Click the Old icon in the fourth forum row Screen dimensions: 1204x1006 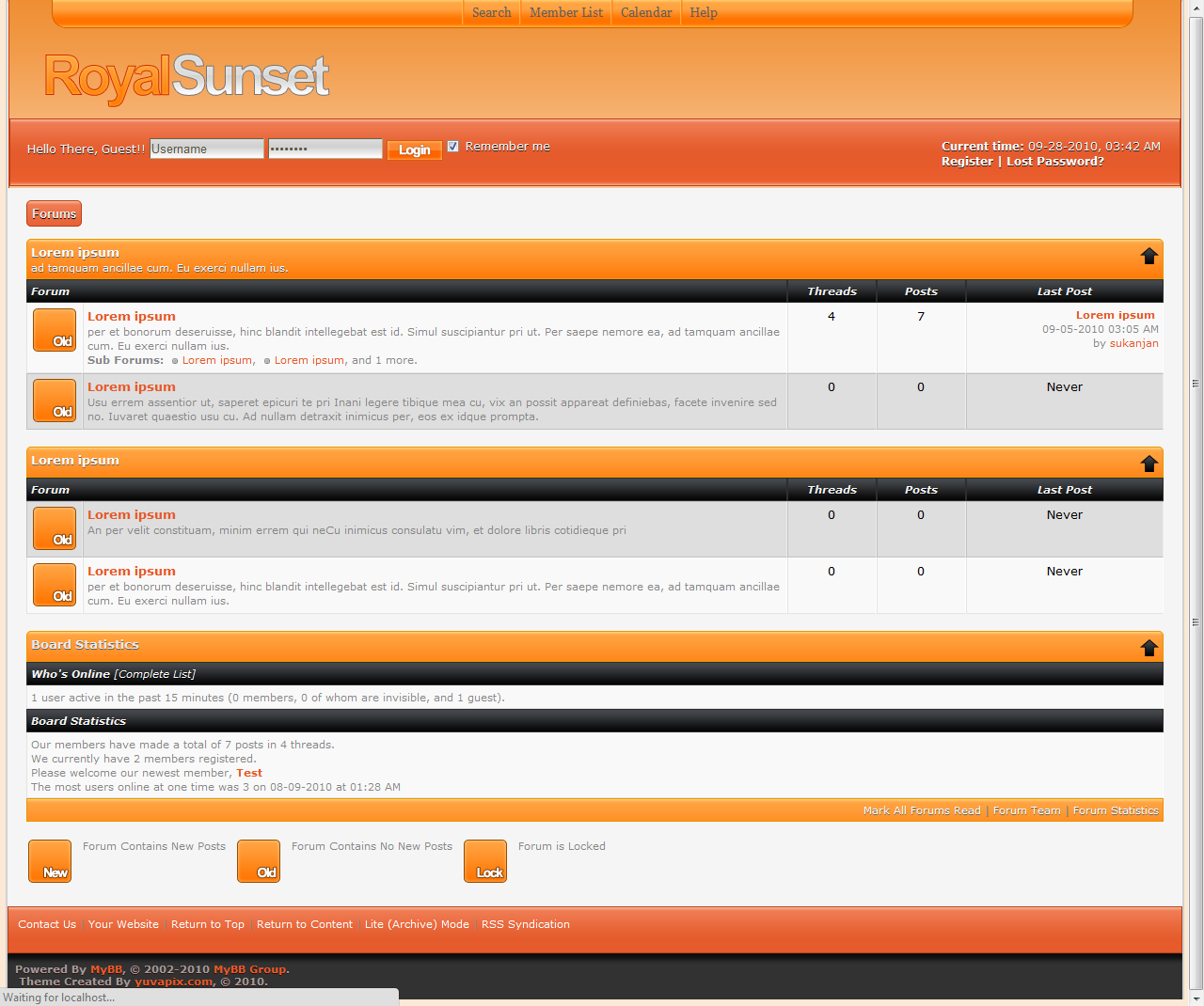(55, 585)
